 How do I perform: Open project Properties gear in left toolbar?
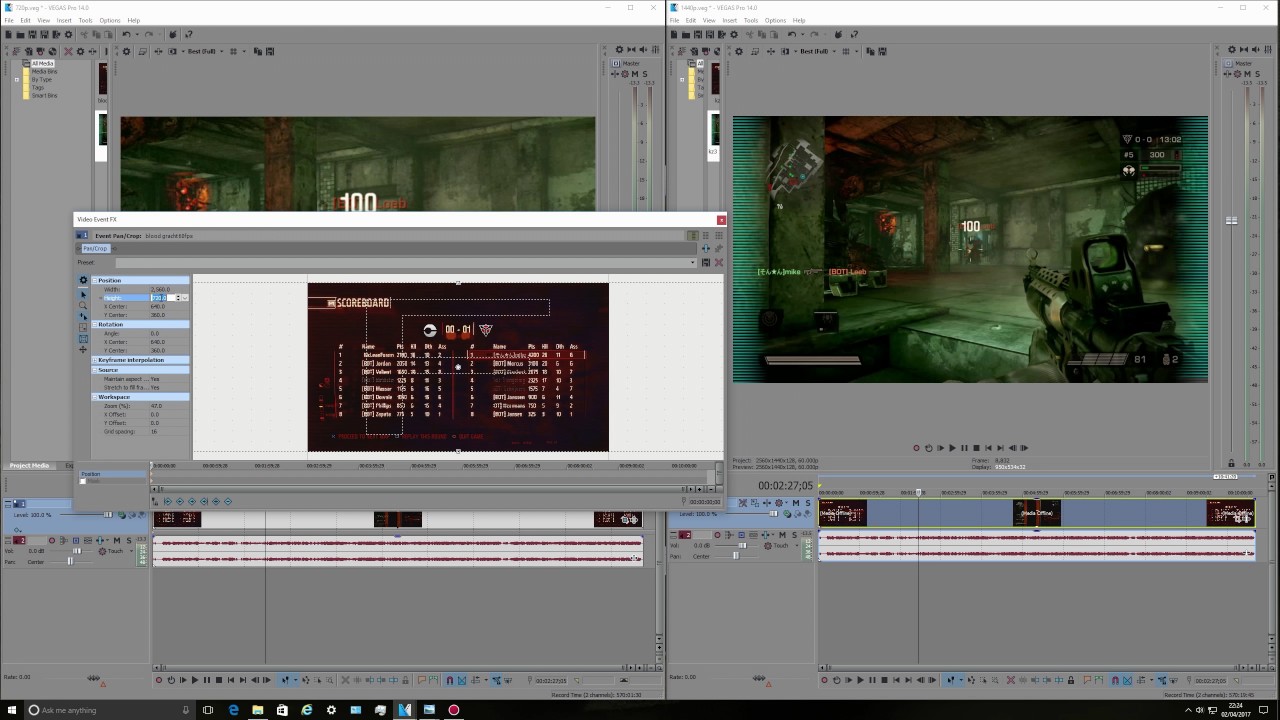point(68,35)
